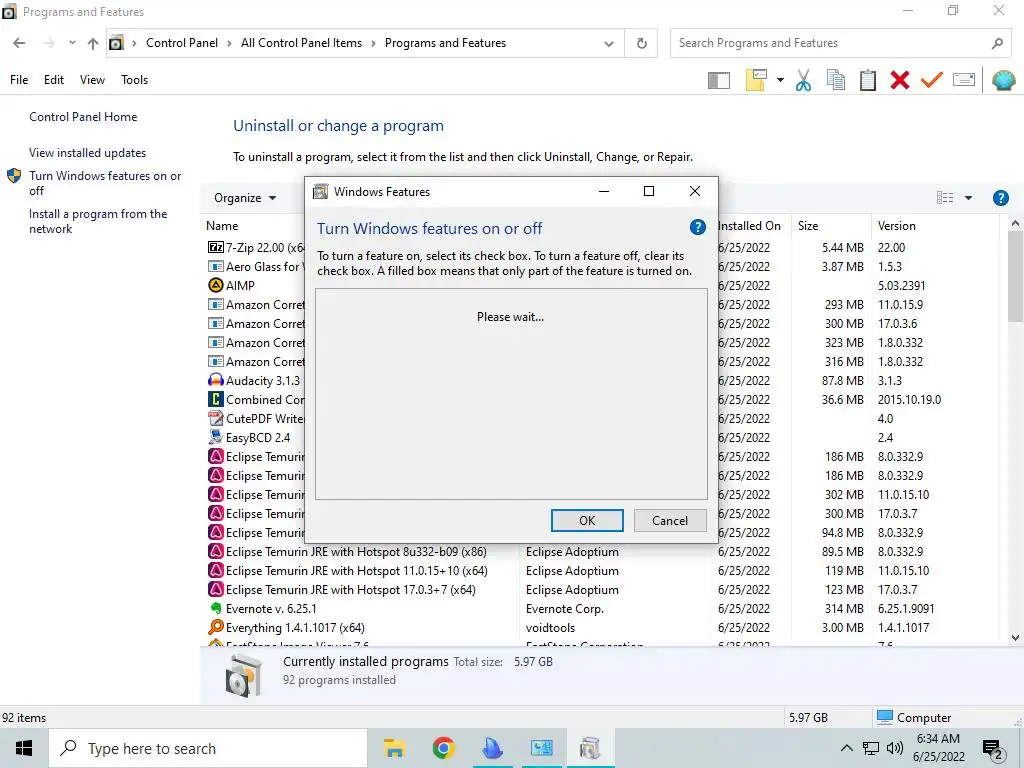
Task: Click the yellow folder options toolbar icon
Action: [756, 80]
